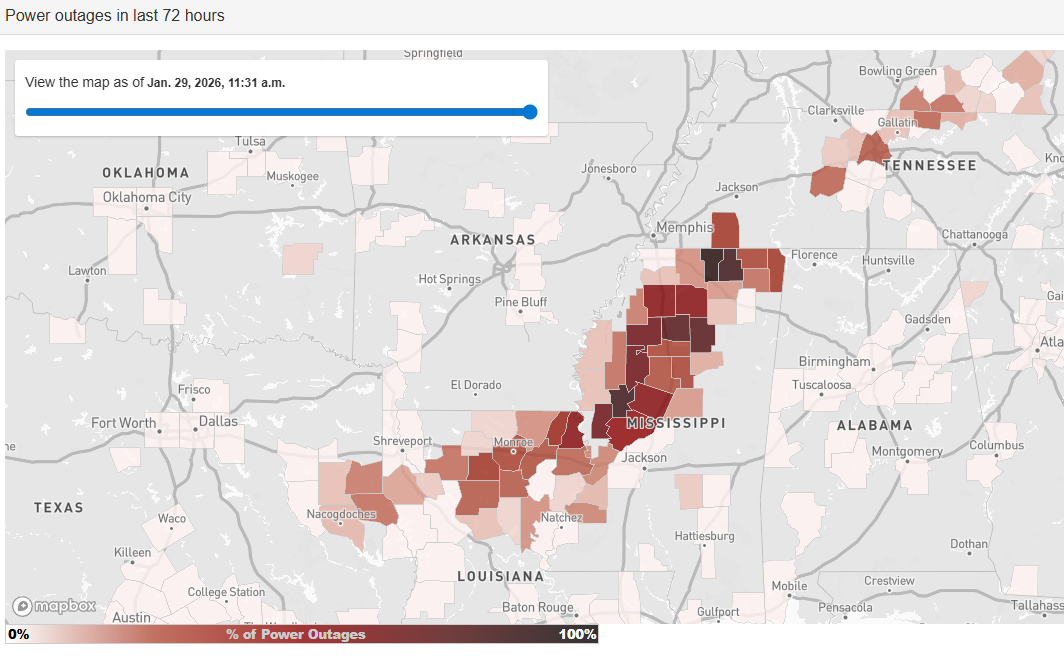Click the College Station label
This screenshot has height=659, width=1064.
point(226,592)
